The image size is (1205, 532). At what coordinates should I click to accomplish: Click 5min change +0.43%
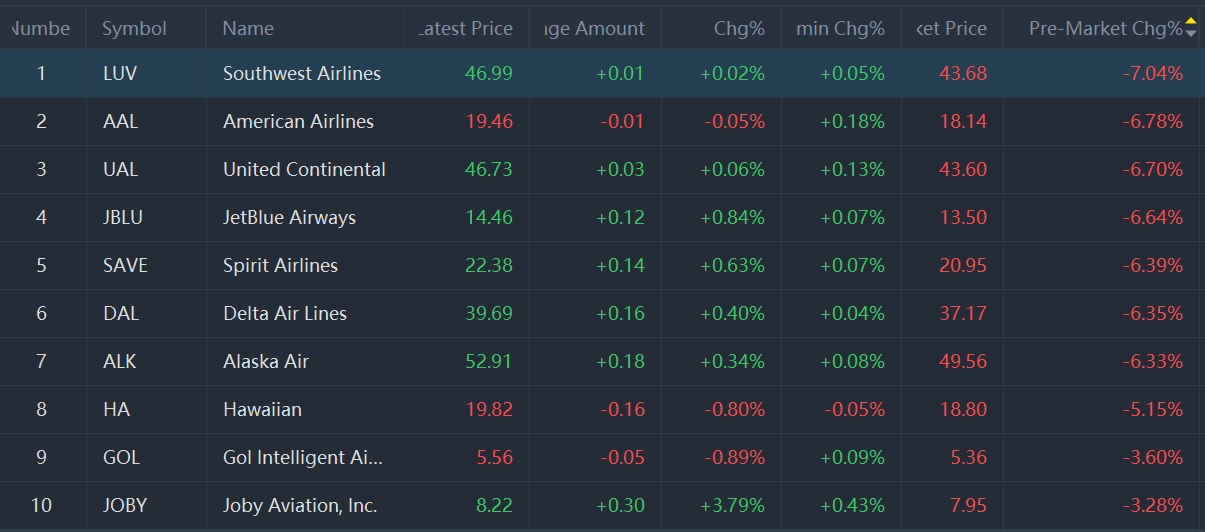(x=852, y=505)
